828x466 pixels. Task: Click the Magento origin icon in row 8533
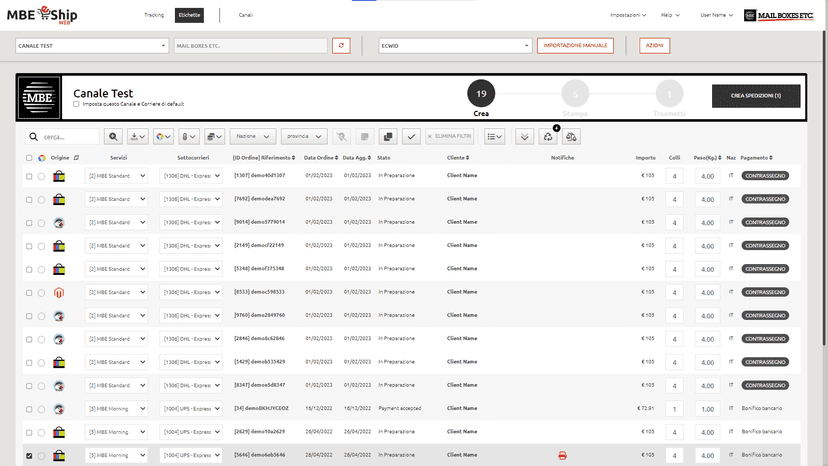[59, 292]
